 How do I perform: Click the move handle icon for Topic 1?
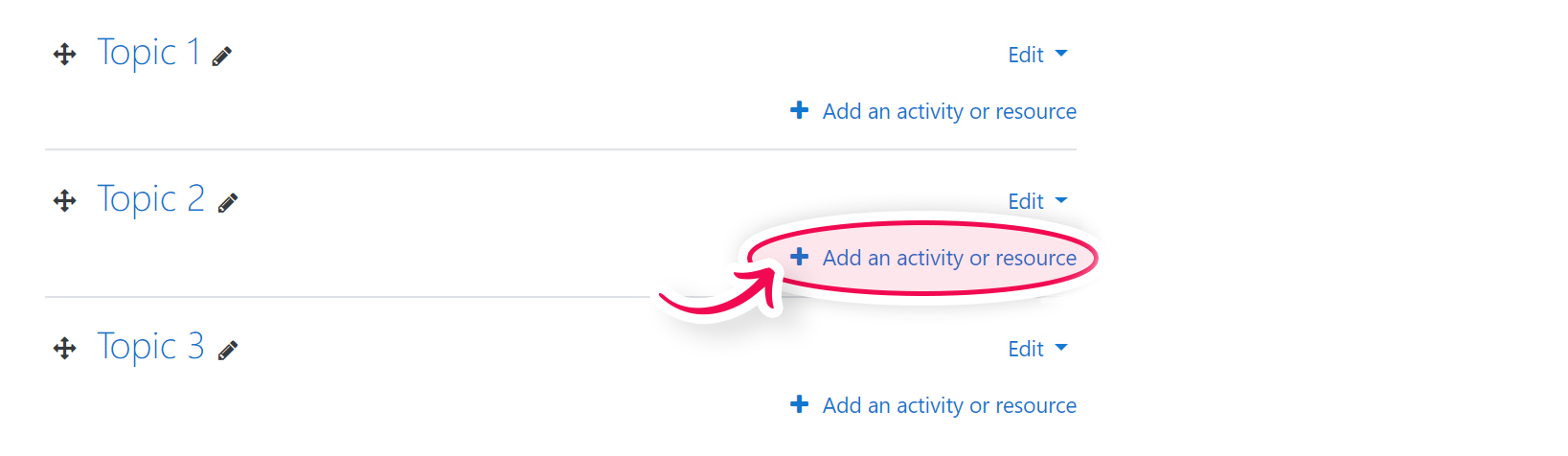64,55
